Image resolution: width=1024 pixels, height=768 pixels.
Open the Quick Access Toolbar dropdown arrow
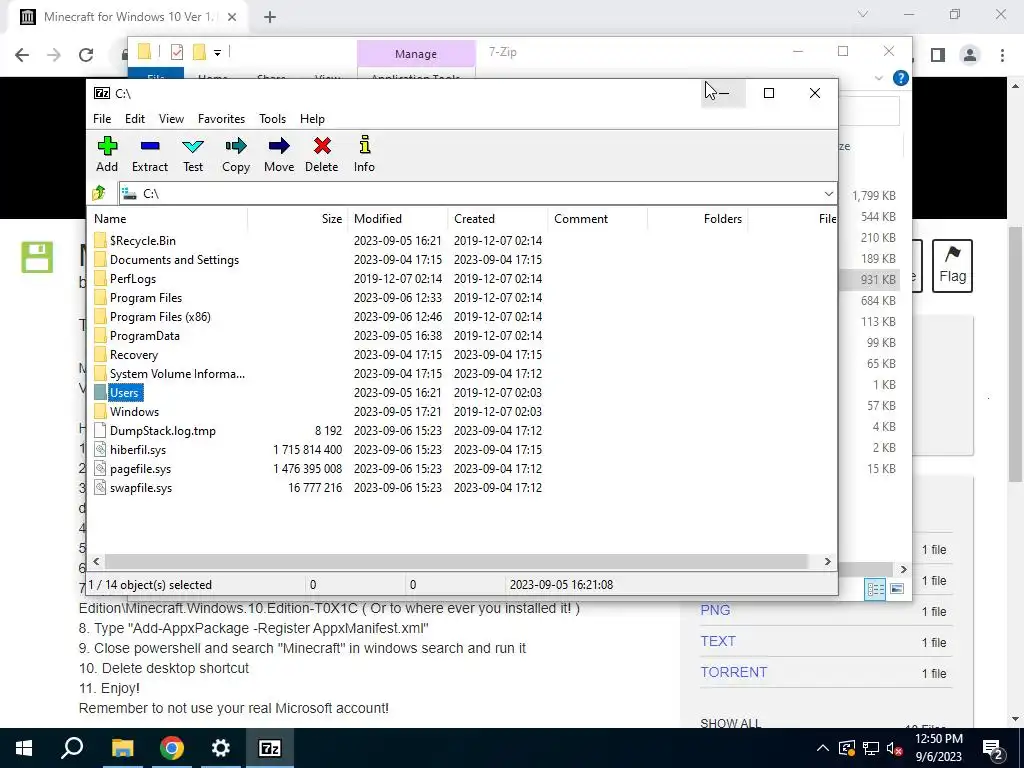217,52
